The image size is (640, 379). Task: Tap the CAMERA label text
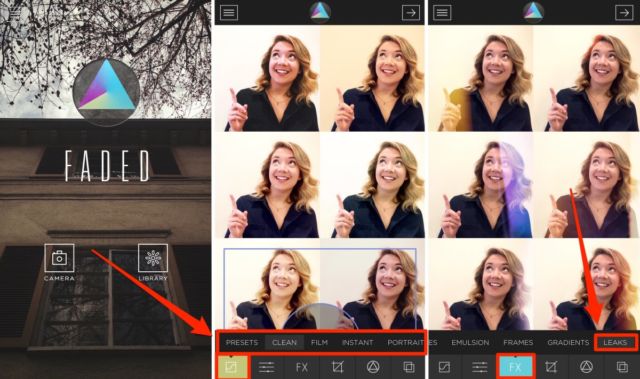(59, 278)
